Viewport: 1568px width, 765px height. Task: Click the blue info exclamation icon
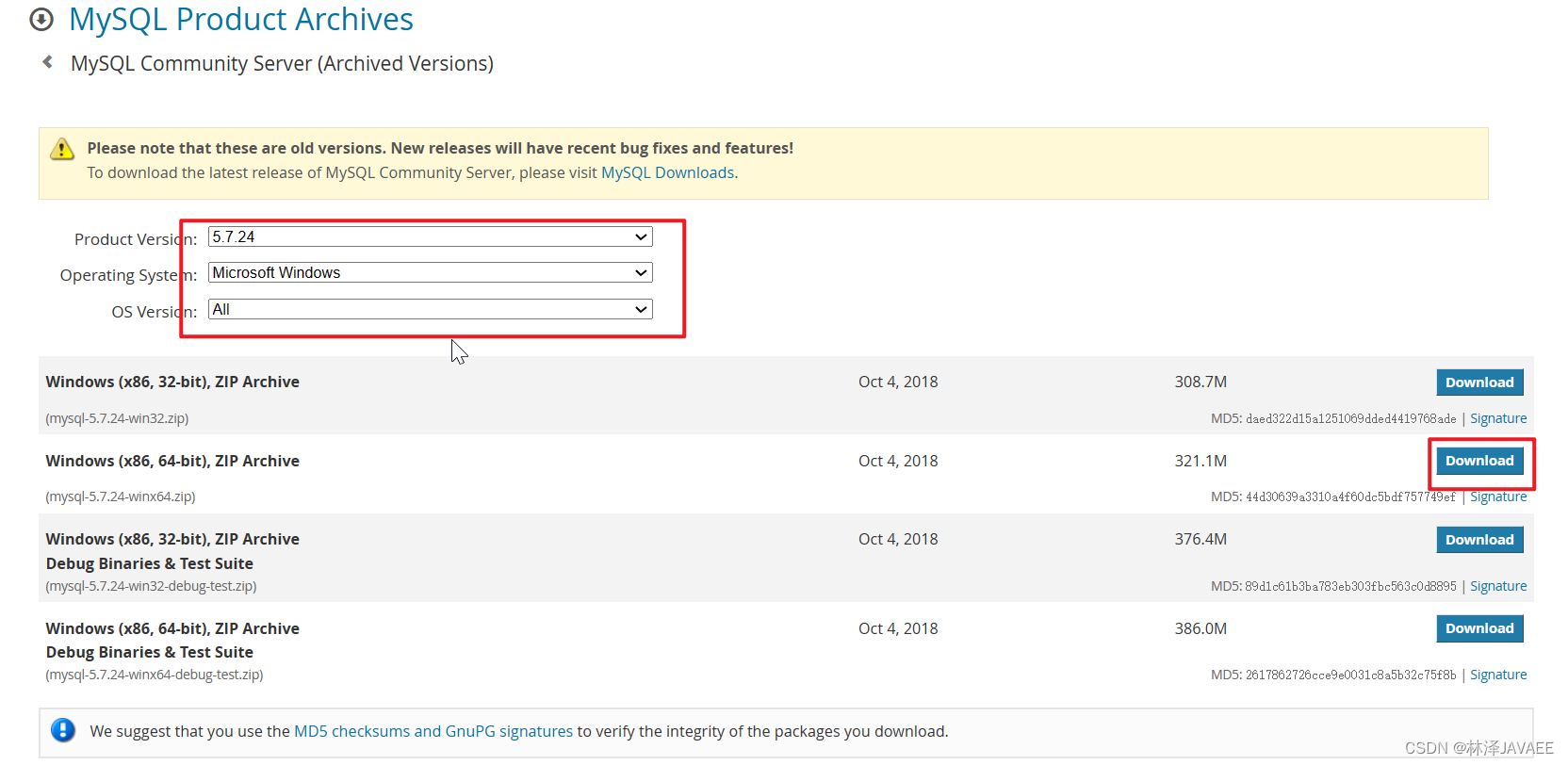63,730
